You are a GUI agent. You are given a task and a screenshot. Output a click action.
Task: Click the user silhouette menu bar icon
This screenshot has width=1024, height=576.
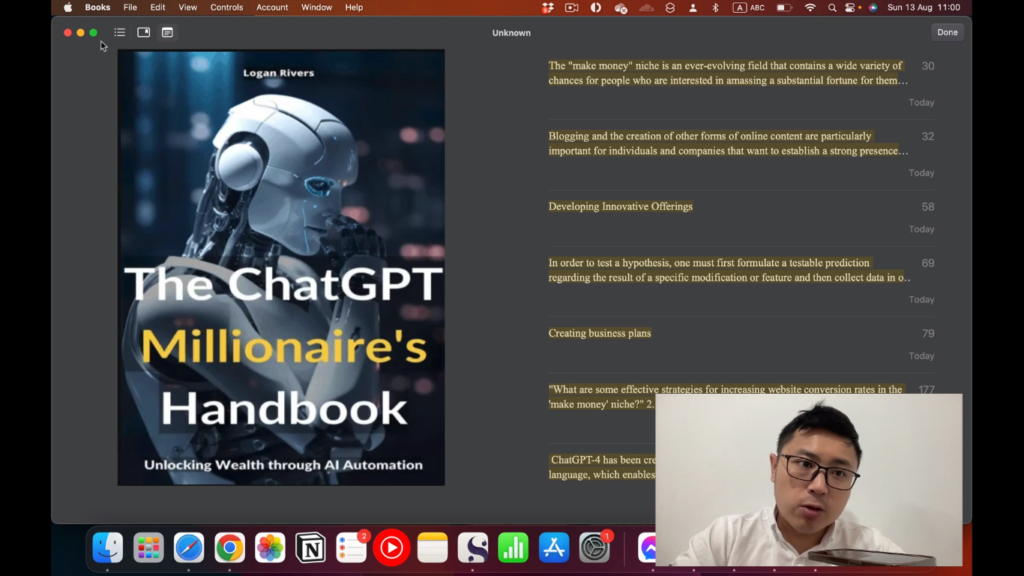pyautogui.click(x=693, y=7)
